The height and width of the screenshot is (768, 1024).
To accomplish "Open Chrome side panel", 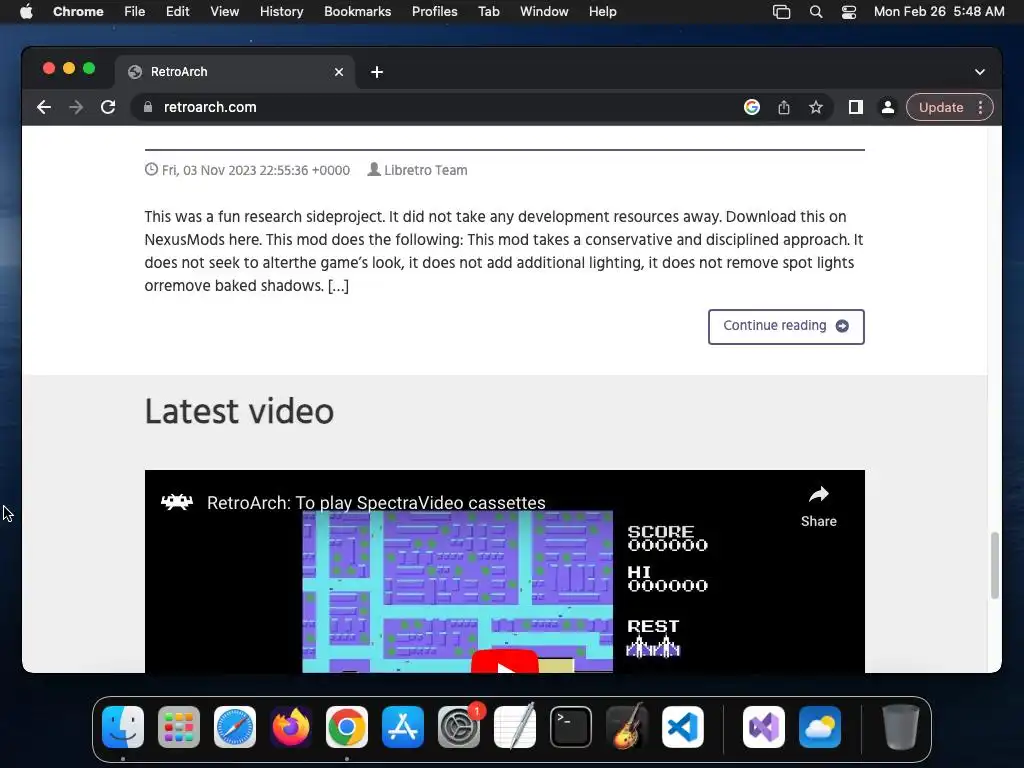I will click(x=856, y=107).
